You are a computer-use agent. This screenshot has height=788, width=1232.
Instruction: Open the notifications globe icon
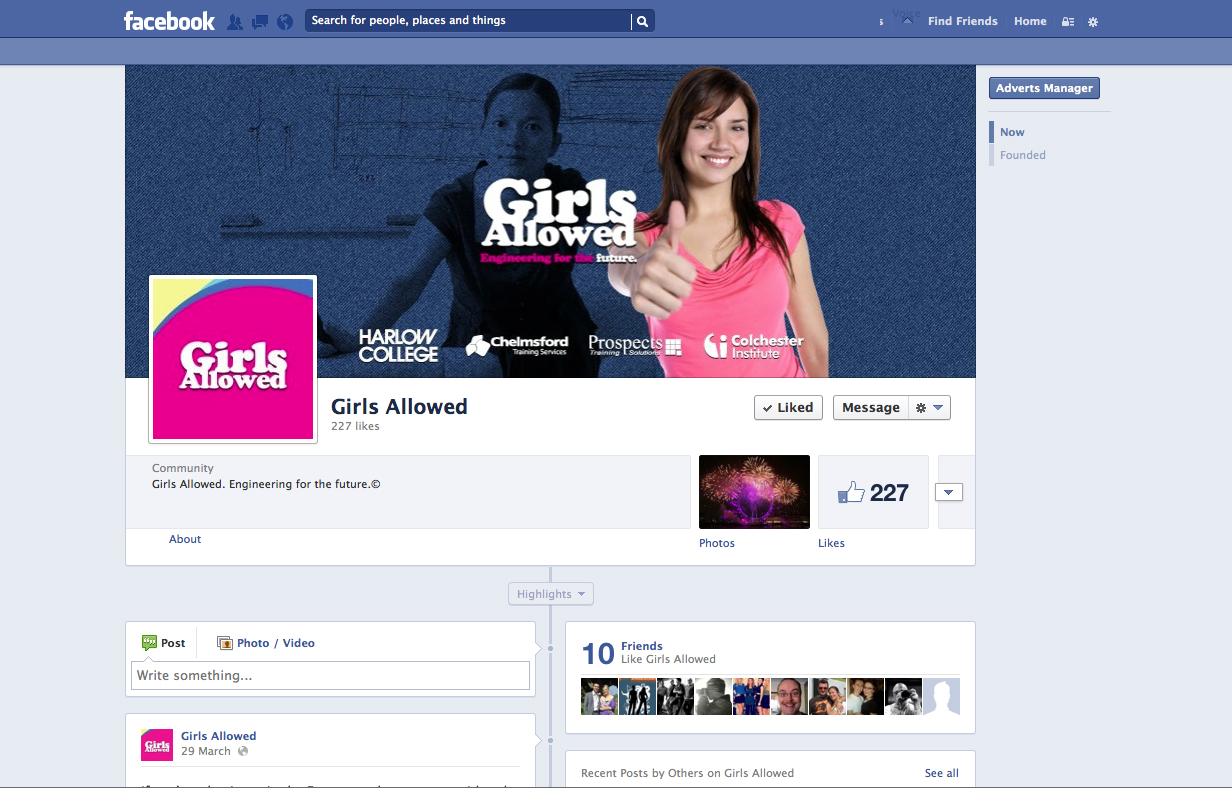point(285,21)
